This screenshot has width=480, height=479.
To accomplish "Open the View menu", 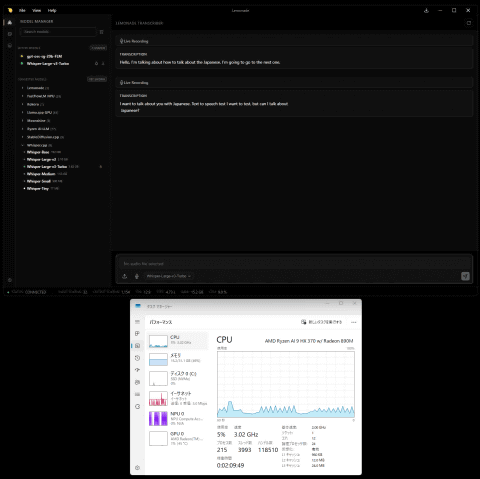I will [36, 10].
